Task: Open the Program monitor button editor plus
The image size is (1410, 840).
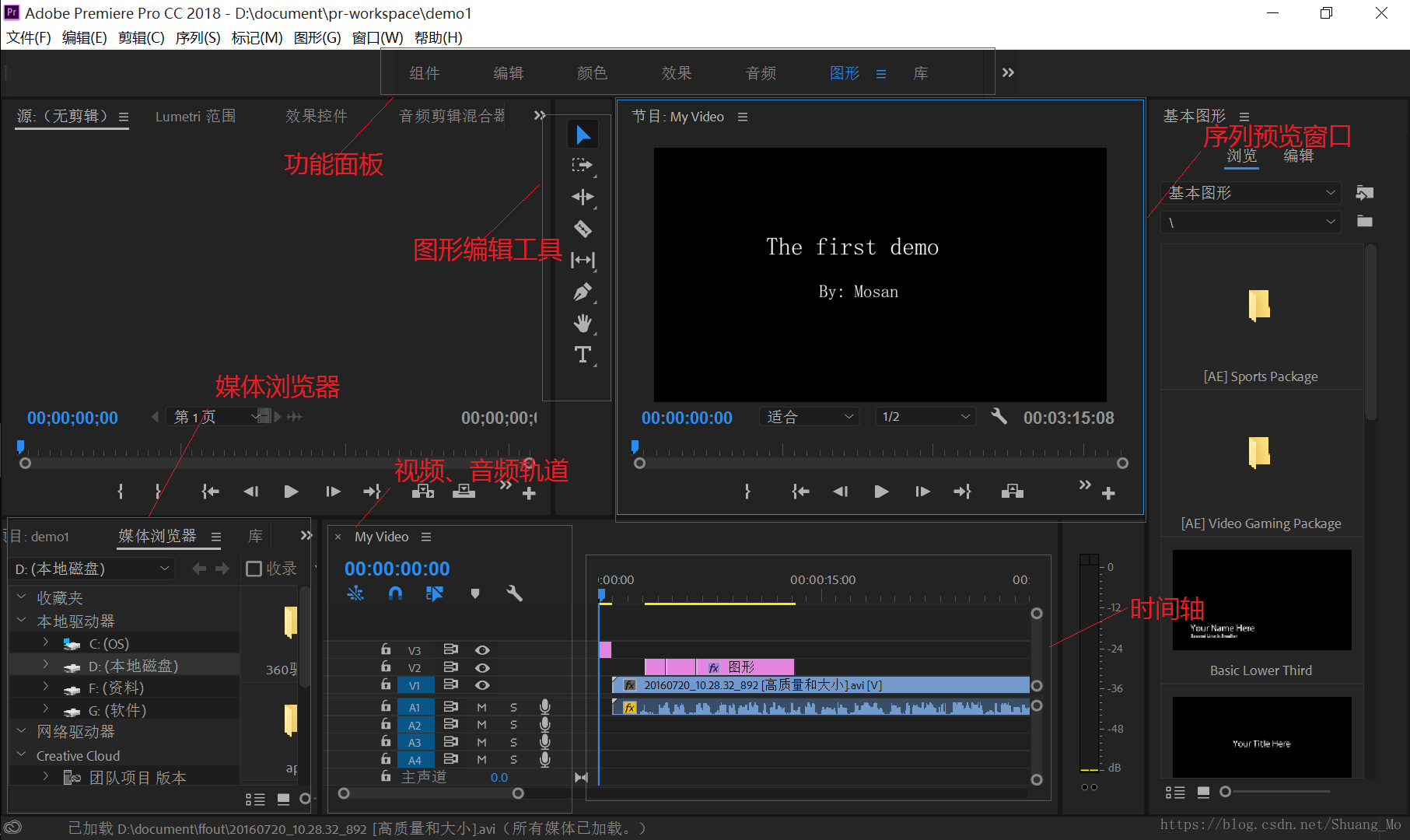Action: (1108, 493)
